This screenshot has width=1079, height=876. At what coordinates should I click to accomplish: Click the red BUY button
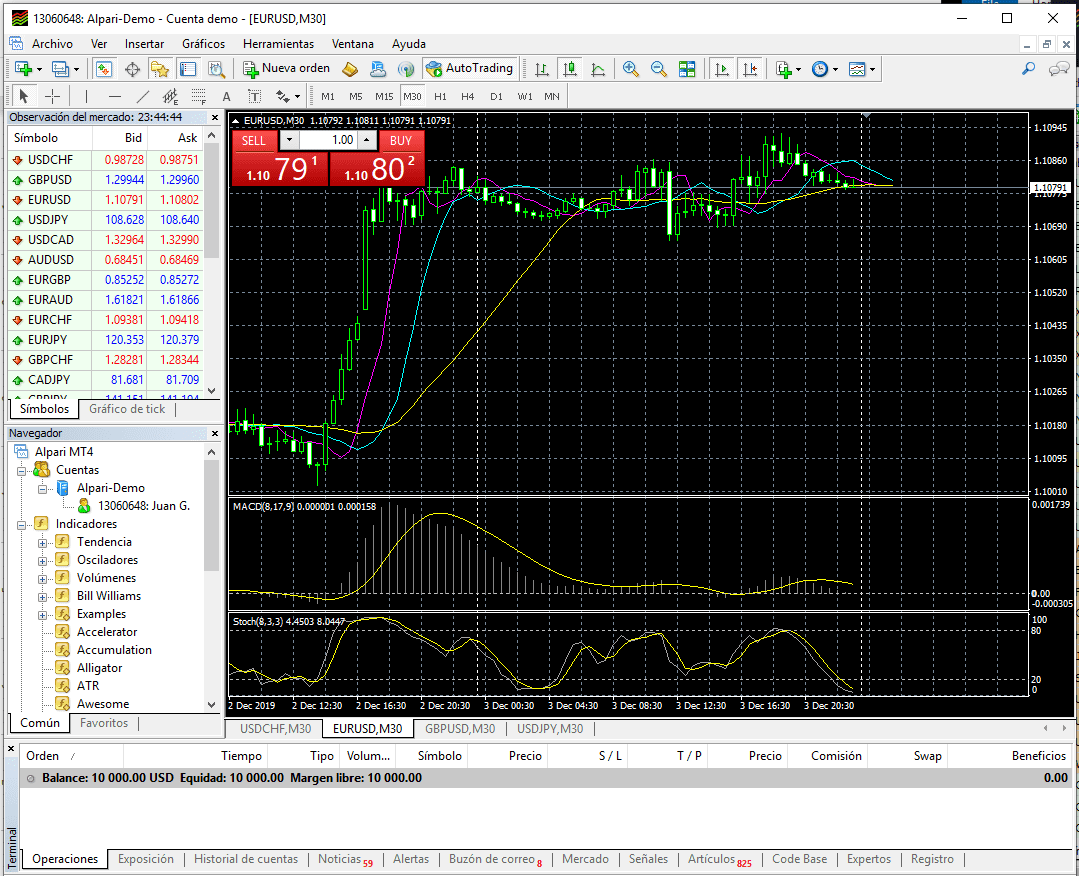pos(401,141)
